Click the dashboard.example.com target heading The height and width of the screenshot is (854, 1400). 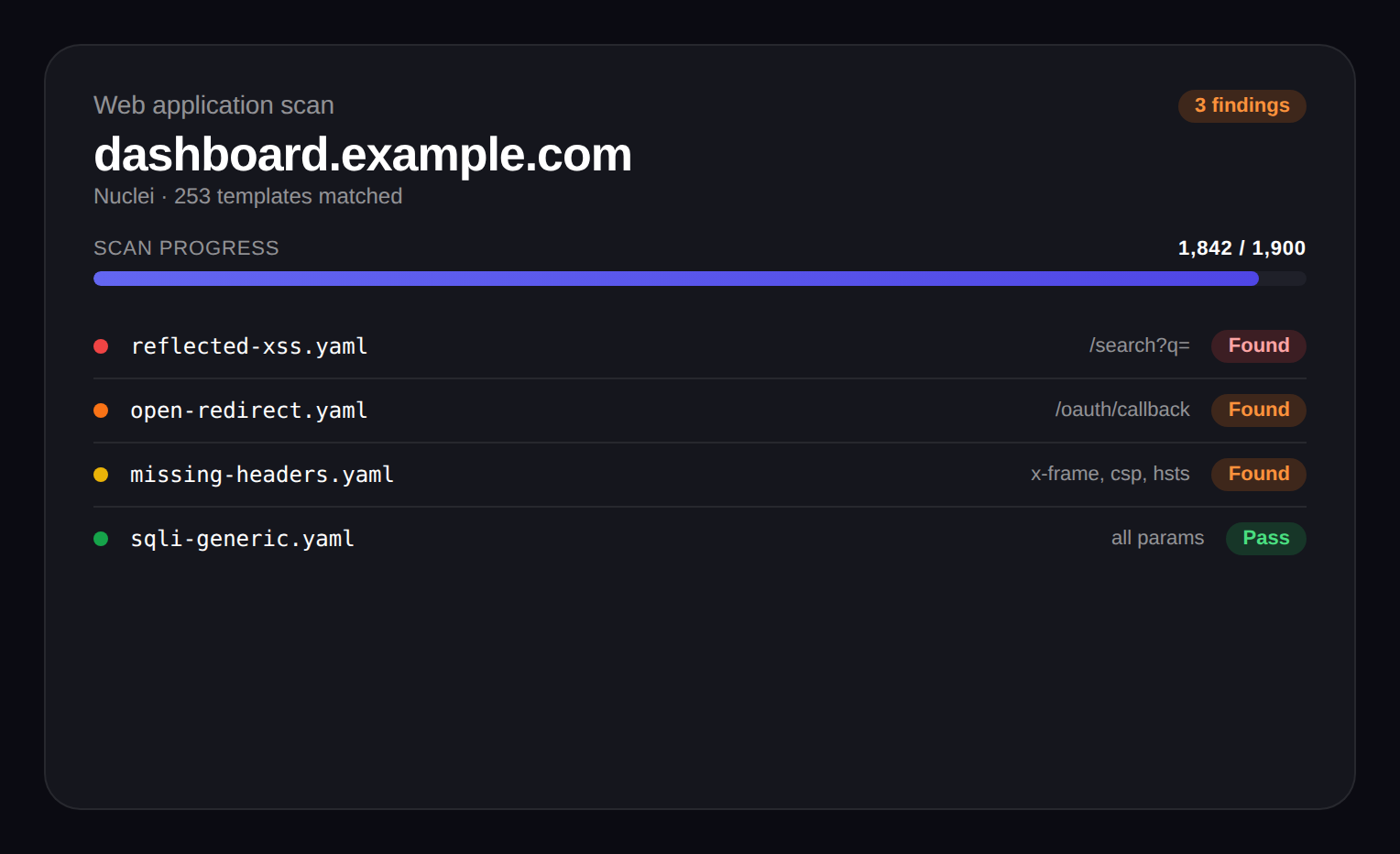click(363, 154)
